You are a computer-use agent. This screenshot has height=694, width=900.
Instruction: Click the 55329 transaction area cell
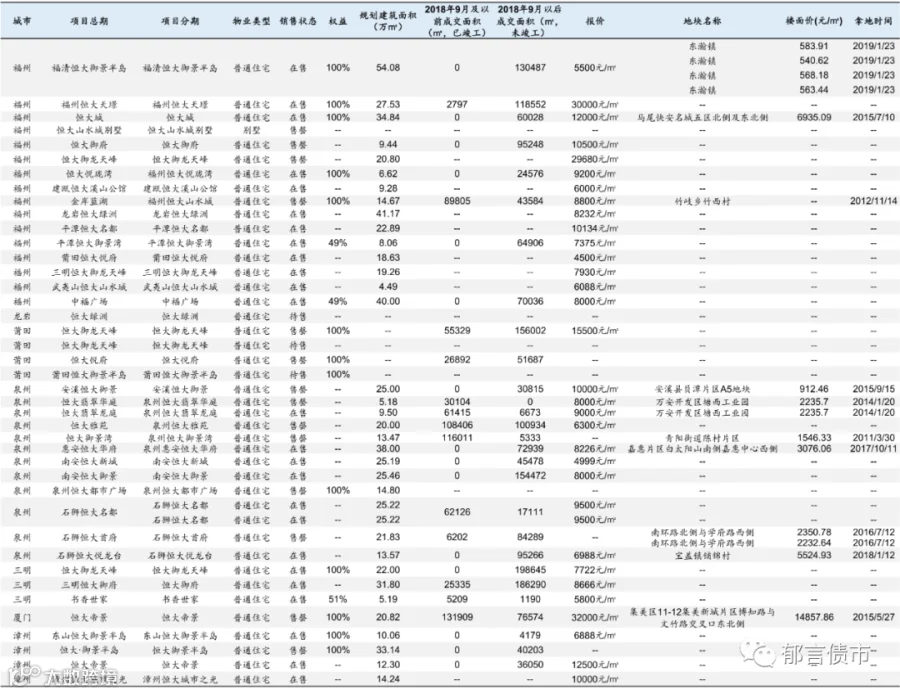coord(457,331)
